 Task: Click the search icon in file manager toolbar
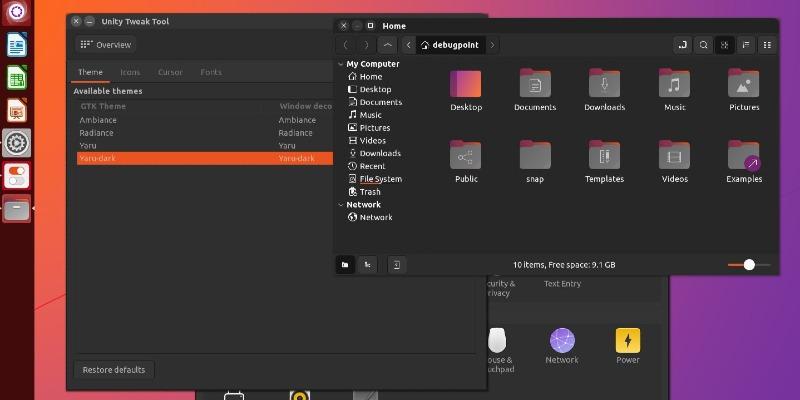click(x=703, y=45)
